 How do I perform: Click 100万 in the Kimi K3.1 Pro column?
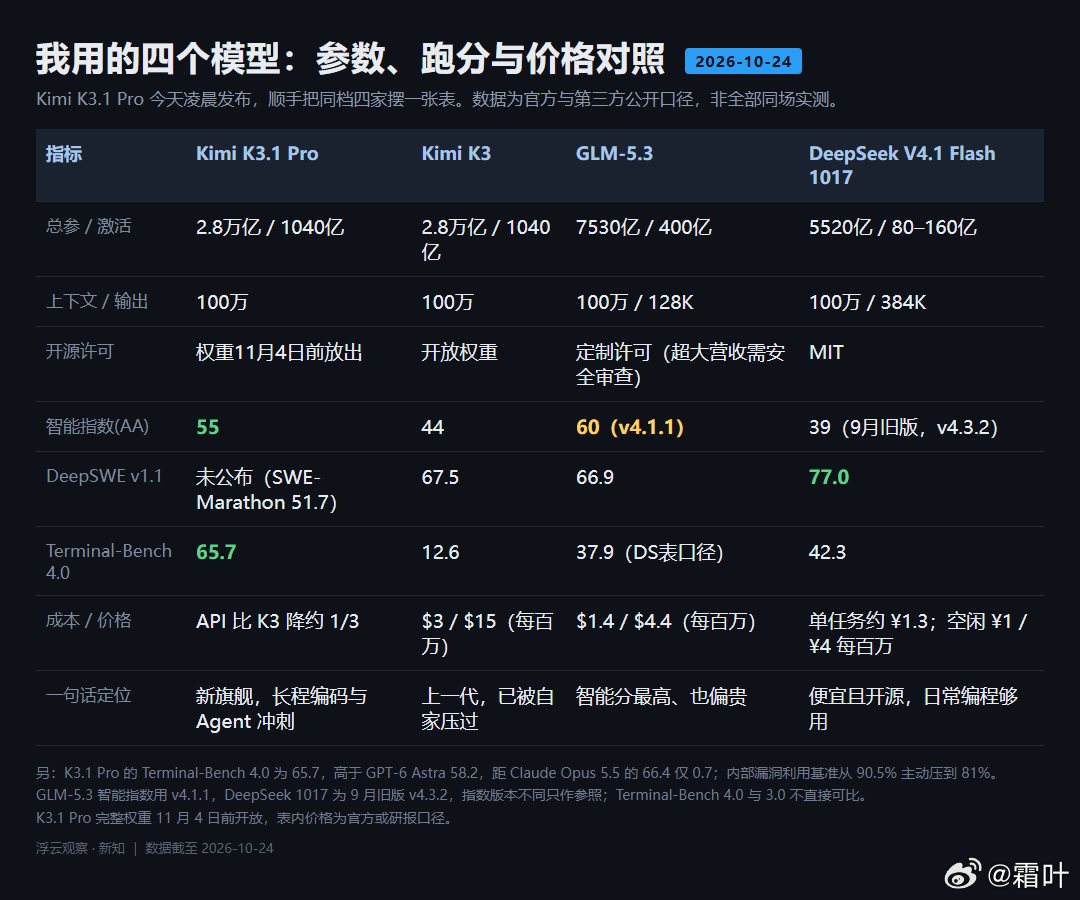pyautogui.click(x=222, y=302)
